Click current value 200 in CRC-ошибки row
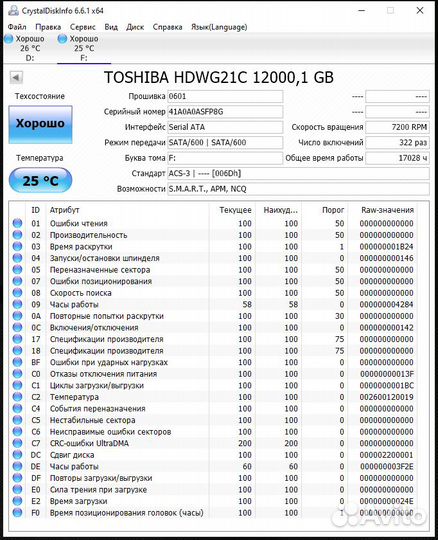The height and width of the screenshot is (540, 438). click(x=245, y=443)
